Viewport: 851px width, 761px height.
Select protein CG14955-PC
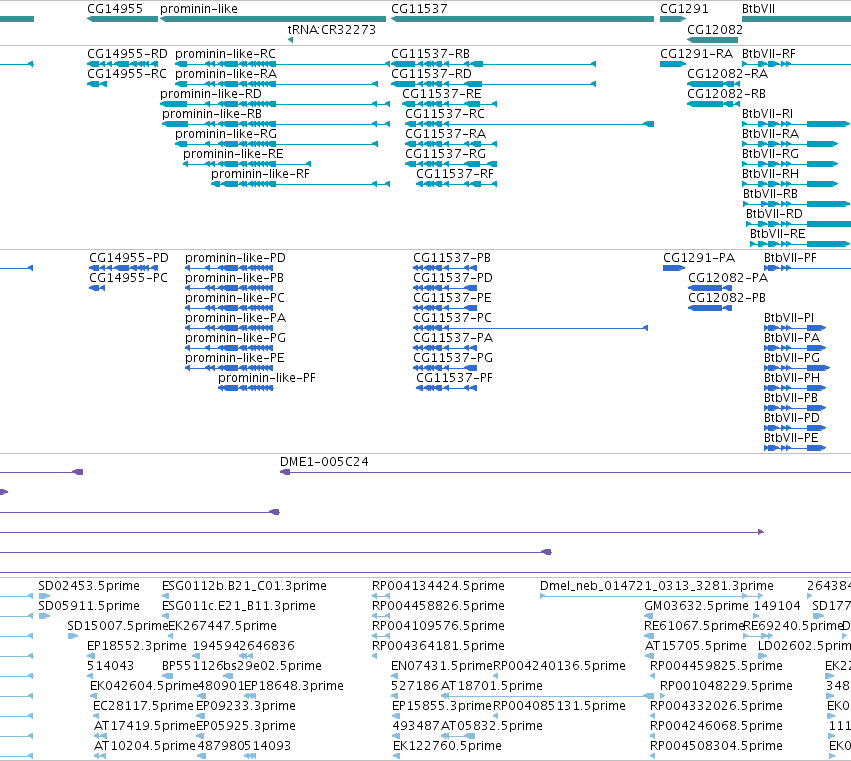(129, 278)
